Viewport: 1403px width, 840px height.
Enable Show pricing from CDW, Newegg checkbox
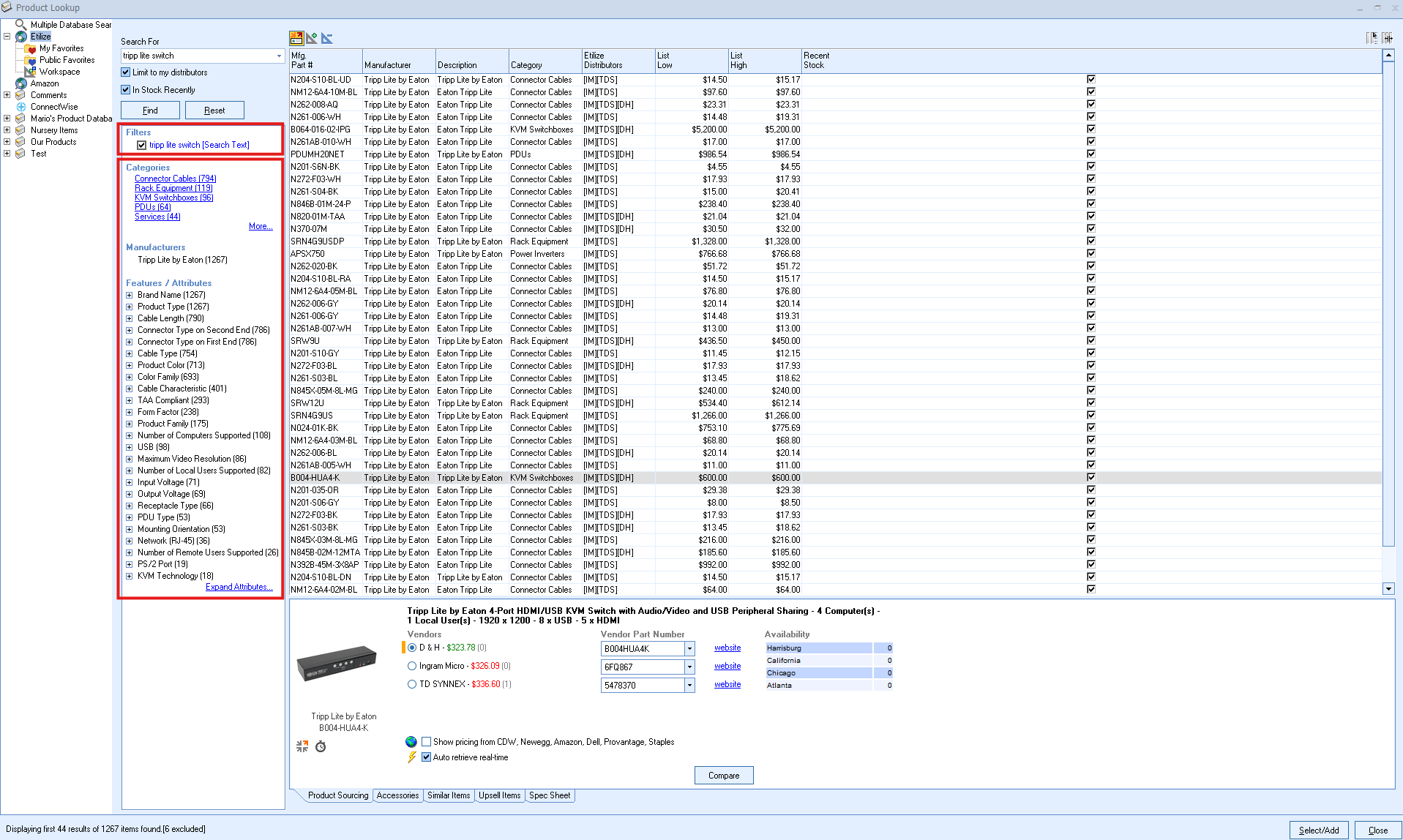coord(426,742)
